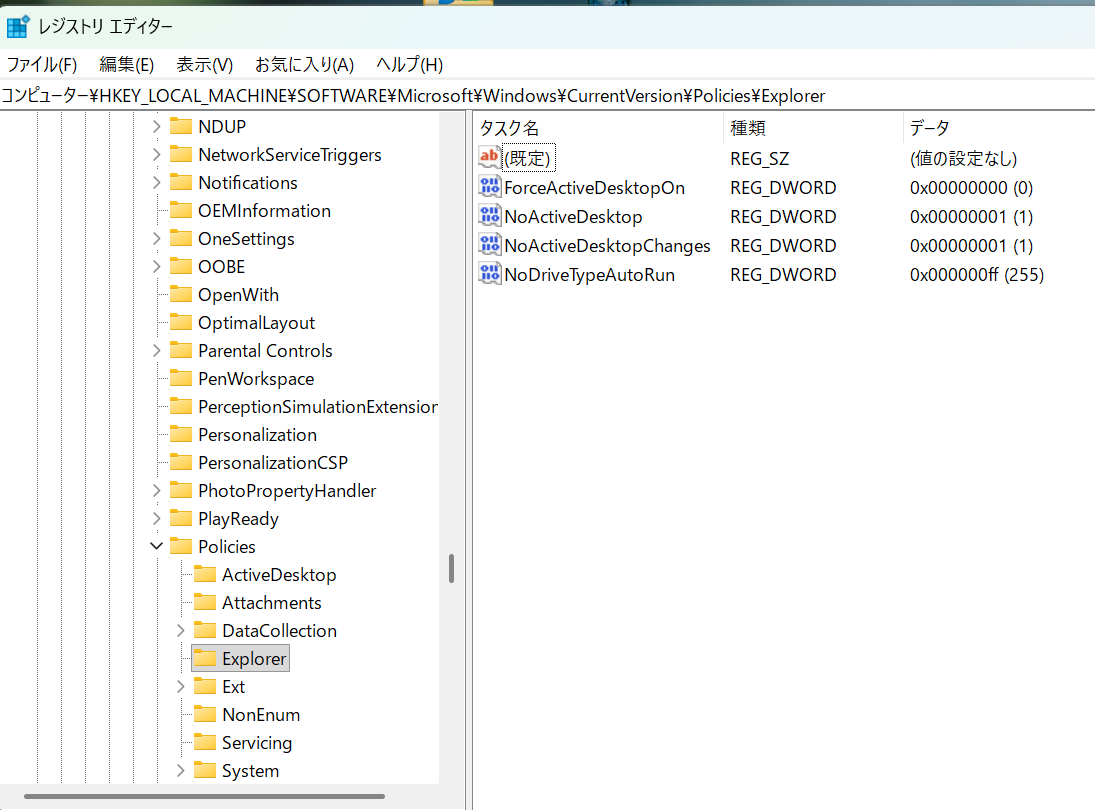The image size is (1095, 810).
Task: Open the 編集(E) menu
Action: tap(126, 65)
